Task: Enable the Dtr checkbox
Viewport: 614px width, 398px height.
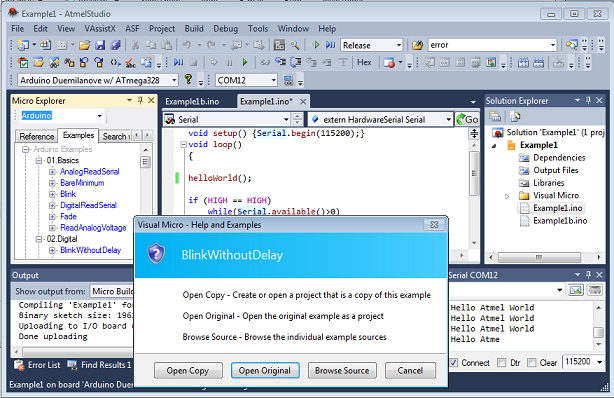Action: (501, 363)
